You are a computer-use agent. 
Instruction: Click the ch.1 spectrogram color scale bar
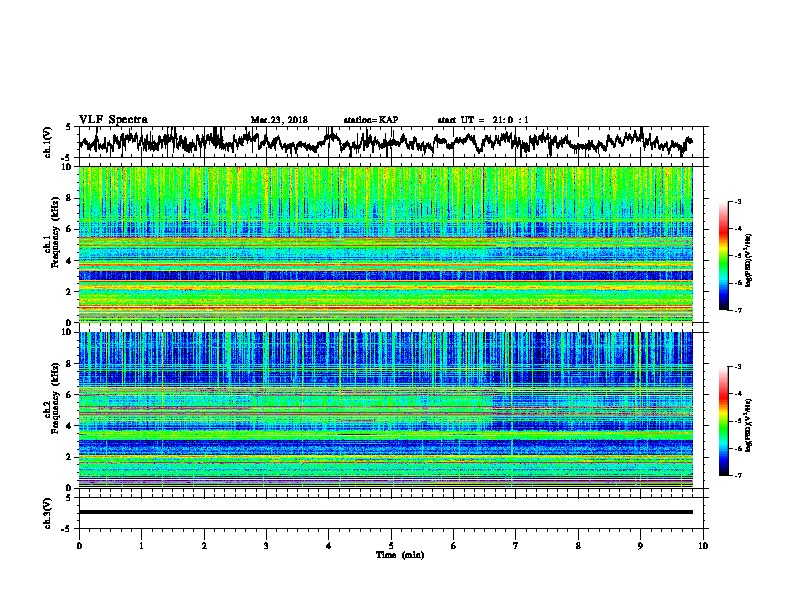(x=723, y=256)
